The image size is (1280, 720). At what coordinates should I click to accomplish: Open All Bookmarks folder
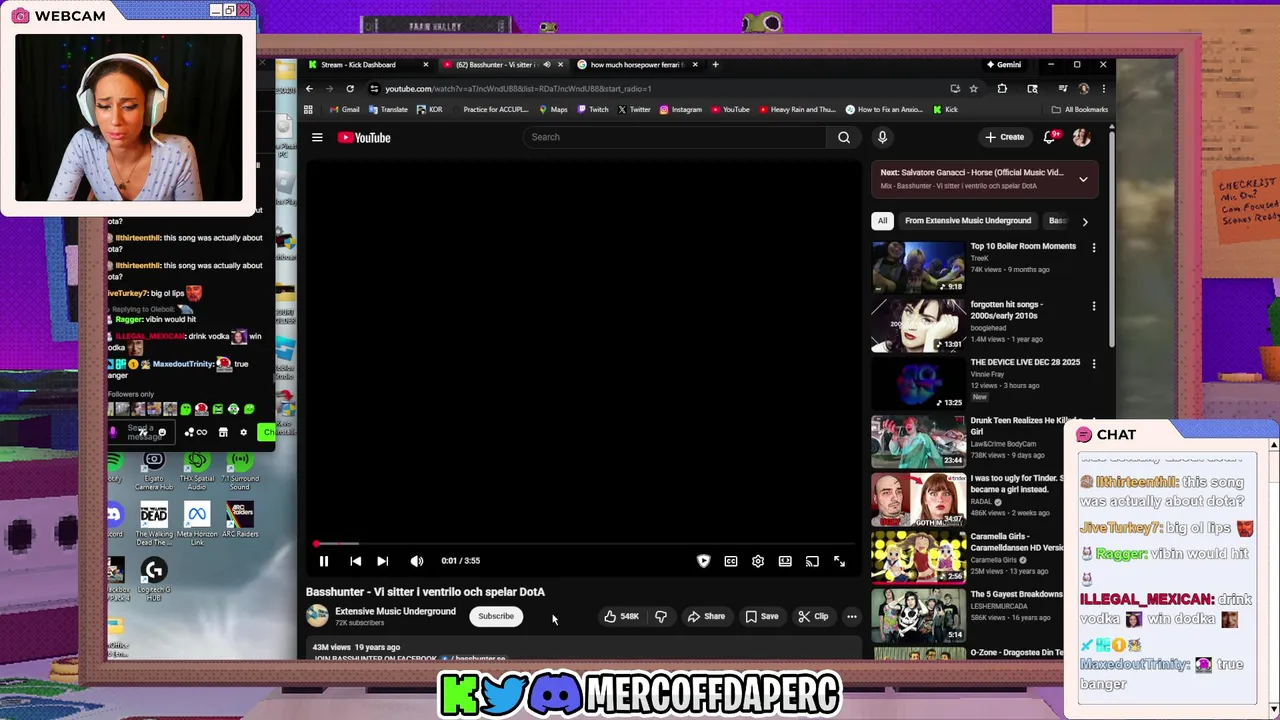click(x=1080, y=109)
